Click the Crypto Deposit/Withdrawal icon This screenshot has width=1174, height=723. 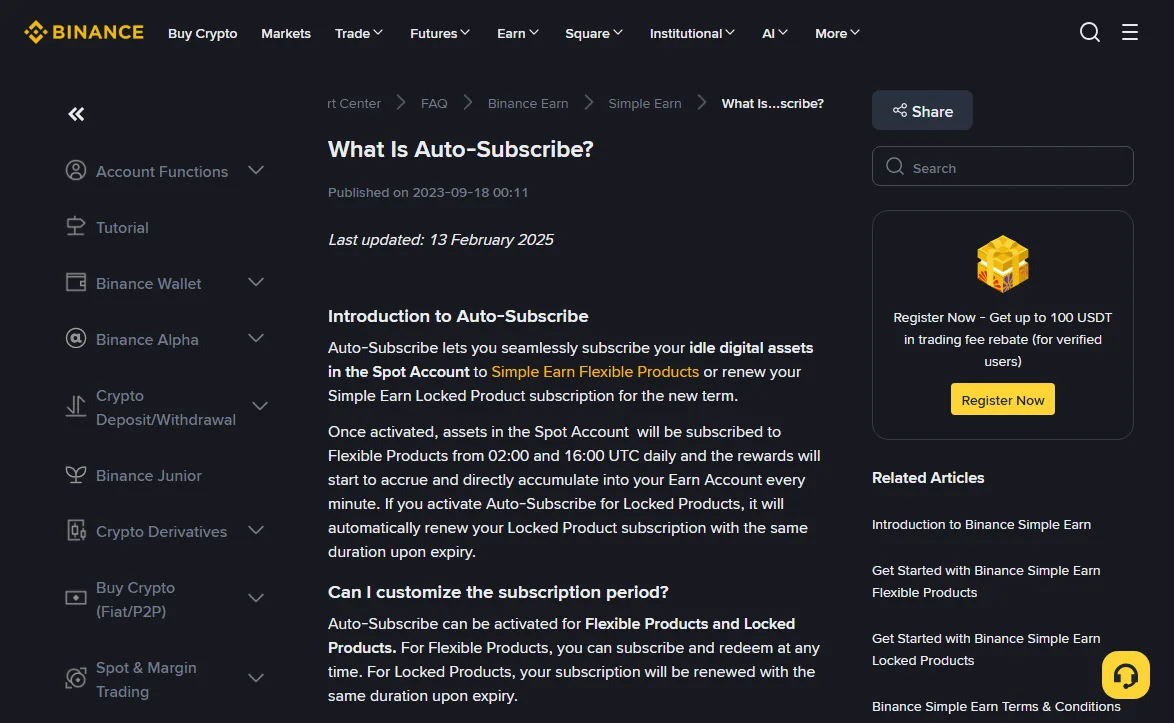pyautogui.click(x=76, y=406)
